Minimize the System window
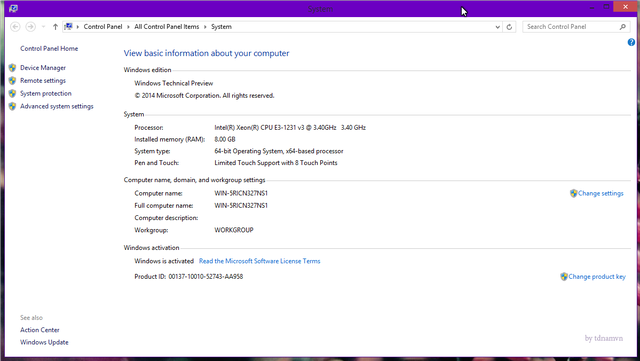Screen dimensions: 640x361 coord(592,7)
